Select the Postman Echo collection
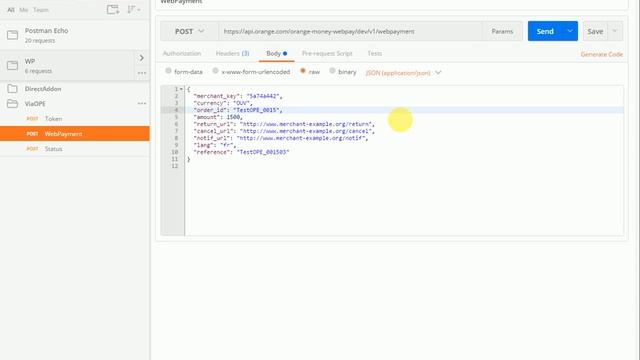The width and height of the screenshot is (640, 360). point(75,35)
